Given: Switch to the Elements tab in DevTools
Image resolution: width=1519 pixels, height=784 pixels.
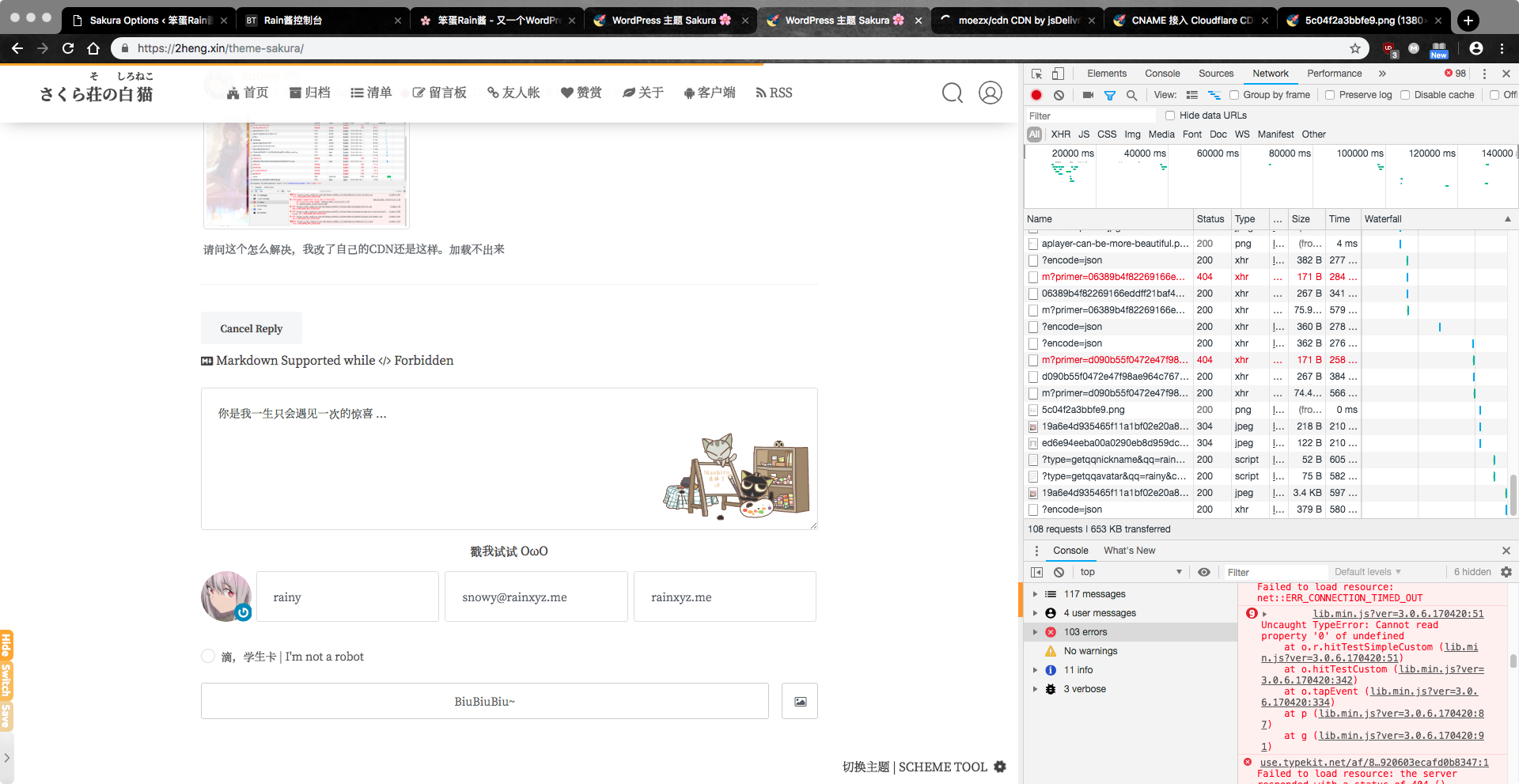Looking at the screenshot, I should 1107,74.
